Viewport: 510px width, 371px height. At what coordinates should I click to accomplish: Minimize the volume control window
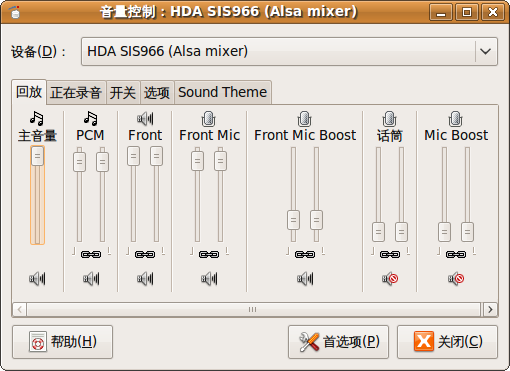click(441, 13)
